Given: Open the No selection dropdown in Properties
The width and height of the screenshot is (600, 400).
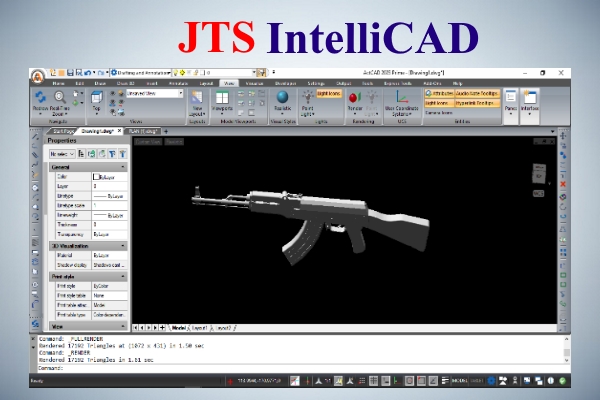Looking at the screenshot, I should coord(62,154).
